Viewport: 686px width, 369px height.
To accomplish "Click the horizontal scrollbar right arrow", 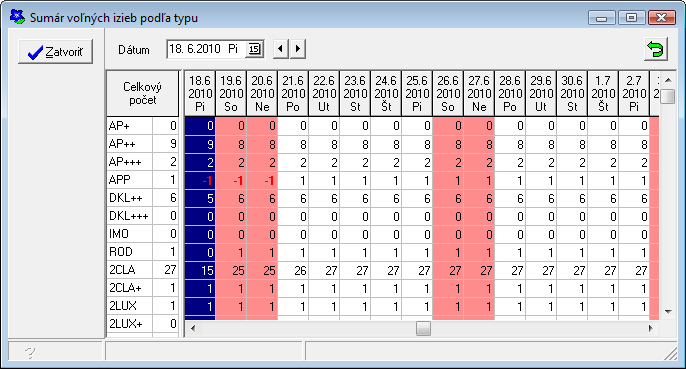I will 651,328.
